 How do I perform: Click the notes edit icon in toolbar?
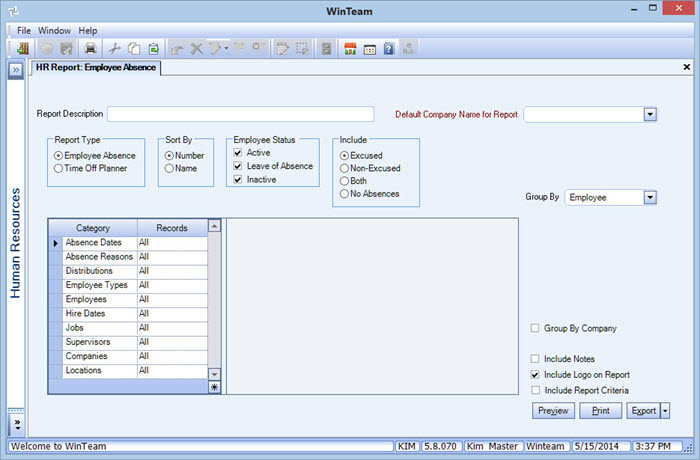pyautogui.click(x=282, y=49)
